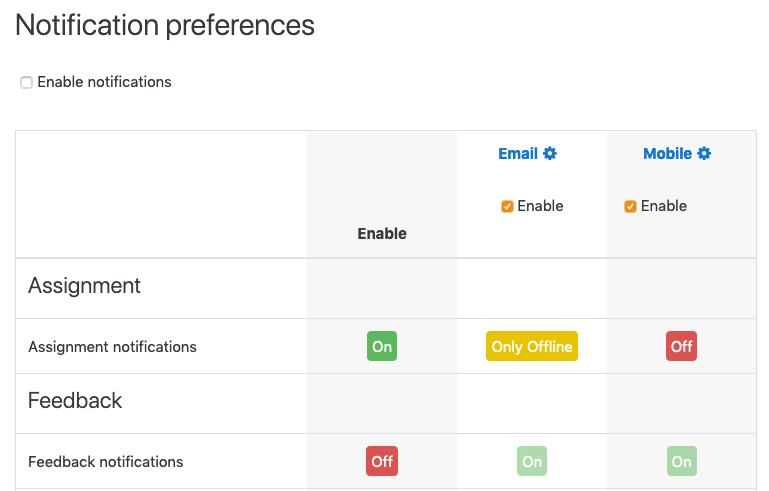The width and height of the screenshot is (769, 491).
Task: Tick the Enable notifications checkbox
Action: [x=26, y=82]
